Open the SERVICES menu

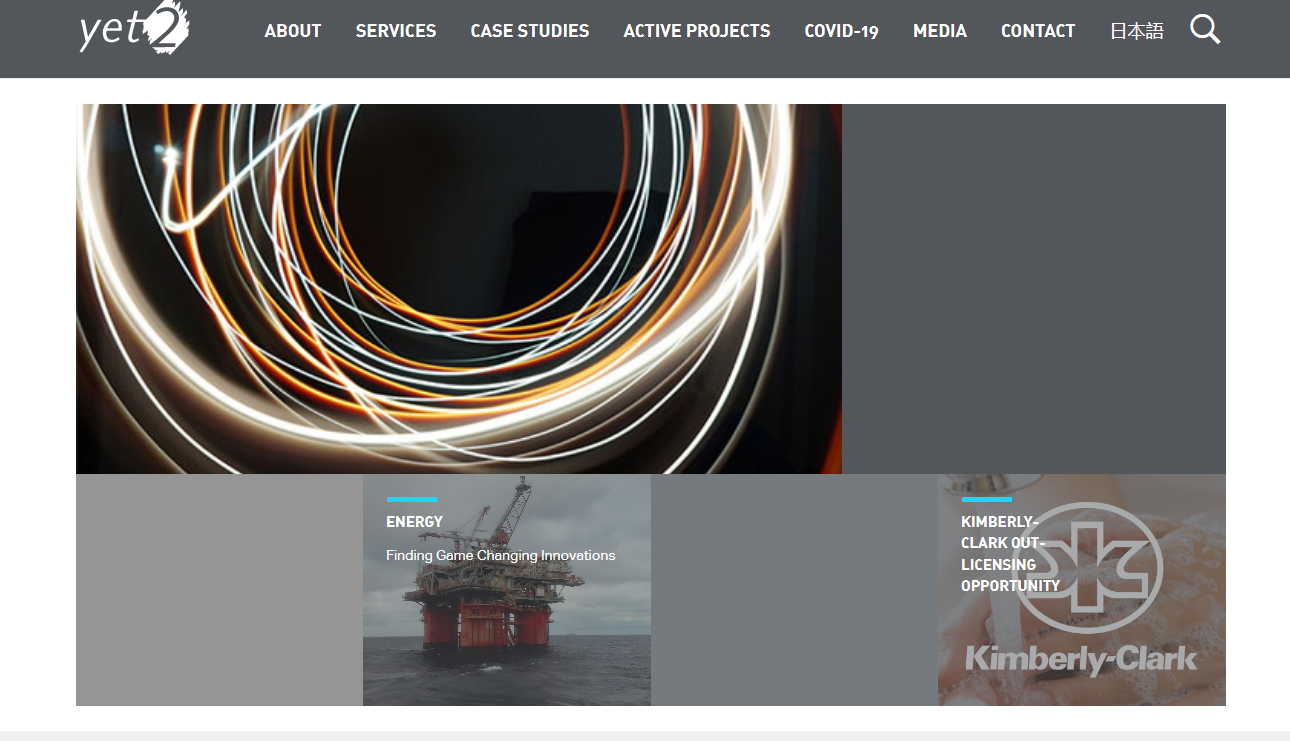[x=396, y=31]
